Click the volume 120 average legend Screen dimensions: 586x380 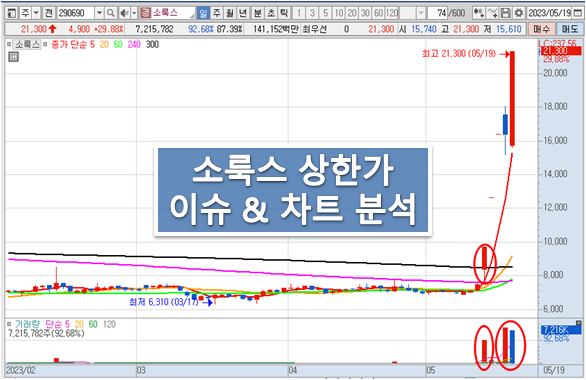[109, 324]
